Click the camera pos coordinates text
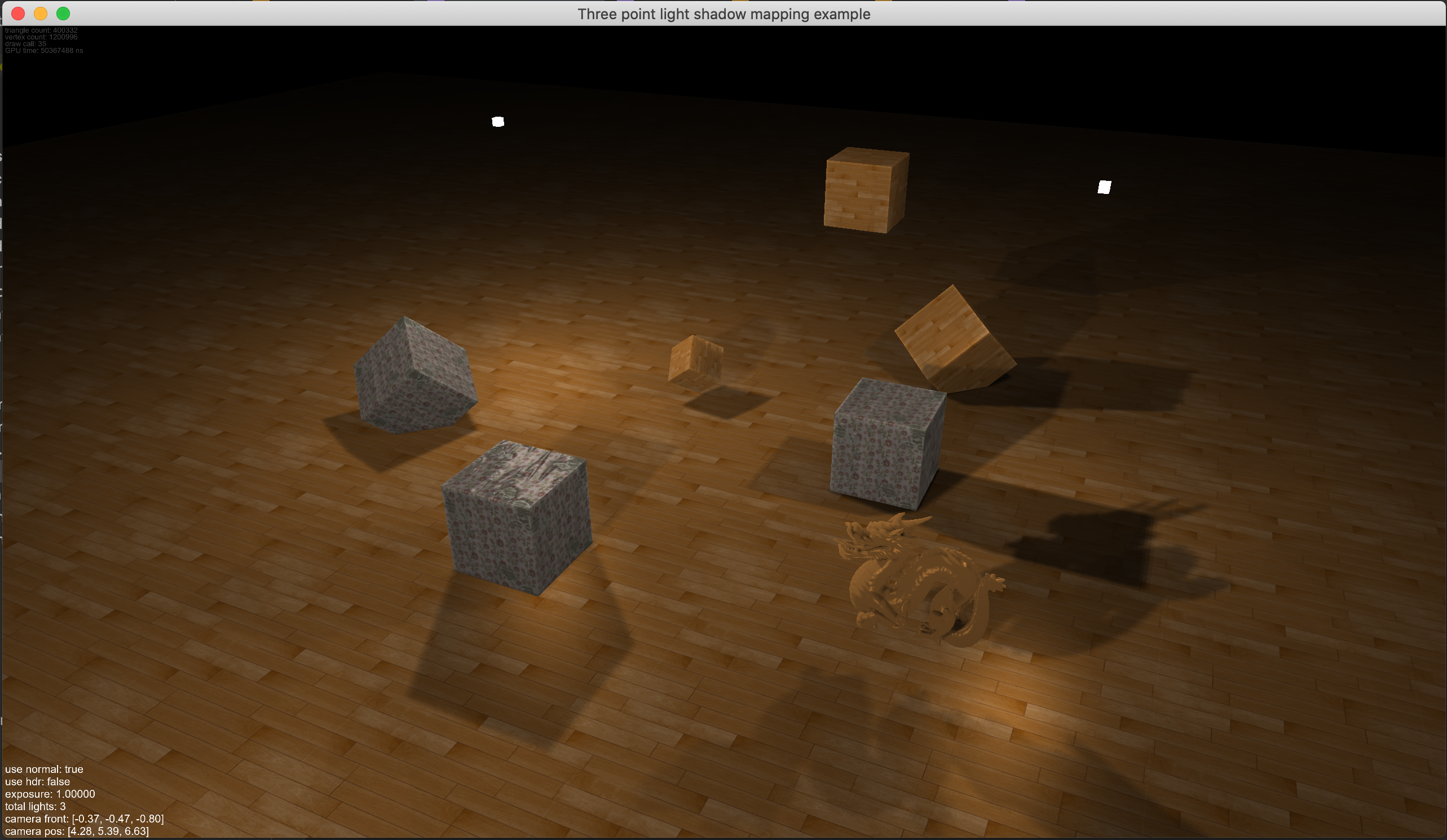 77,831
